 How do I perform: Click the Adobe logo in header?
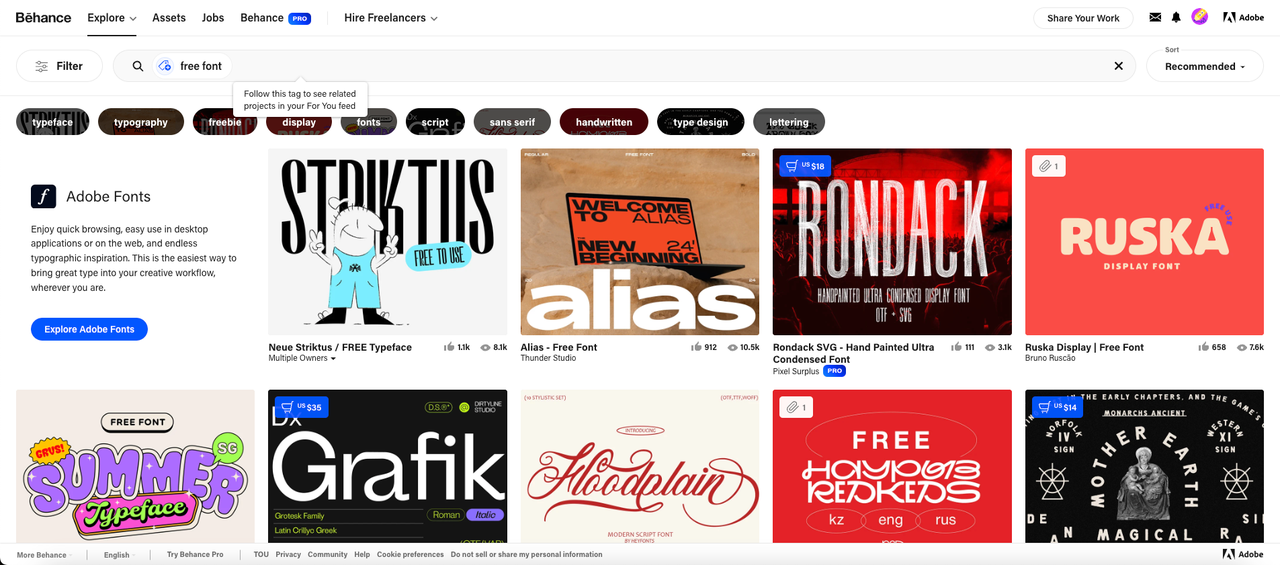pyautogui.click(x=1244, y=17)
